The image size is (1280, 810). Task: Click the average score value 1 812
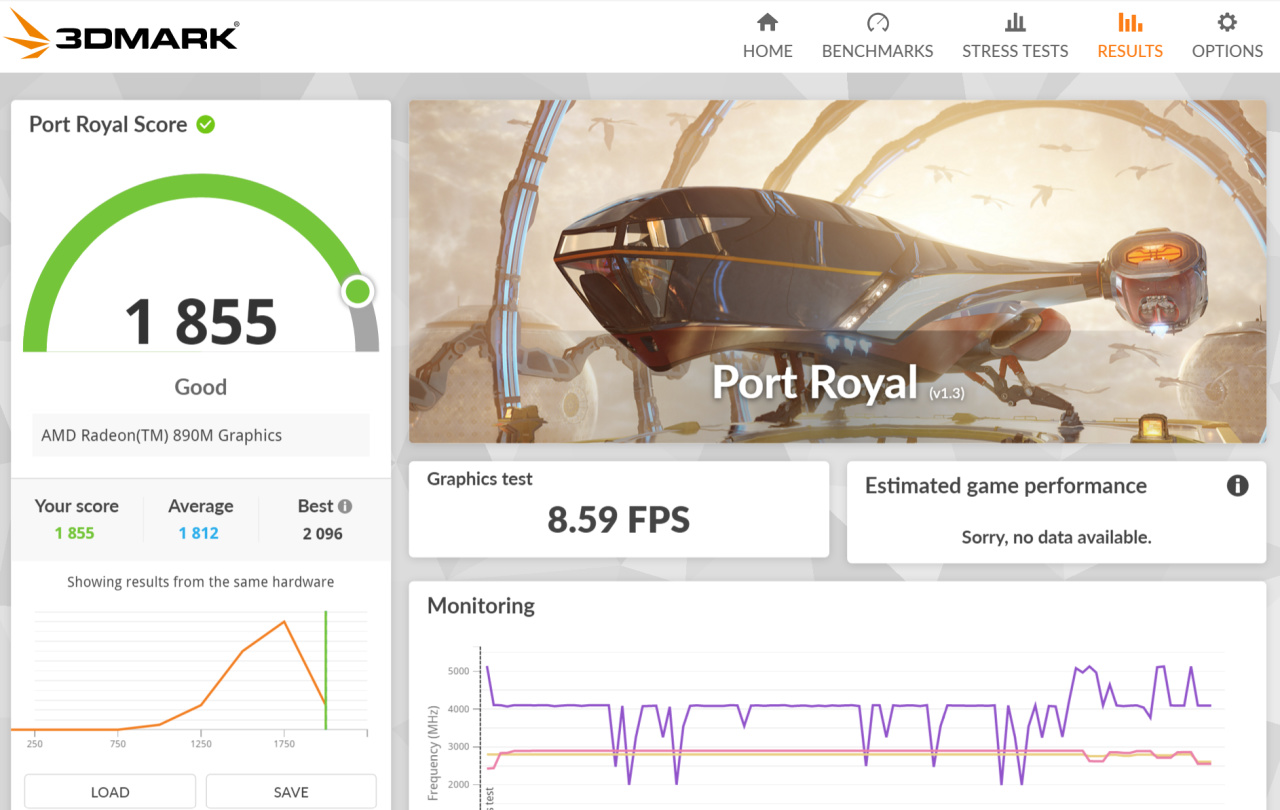(198, 533)
